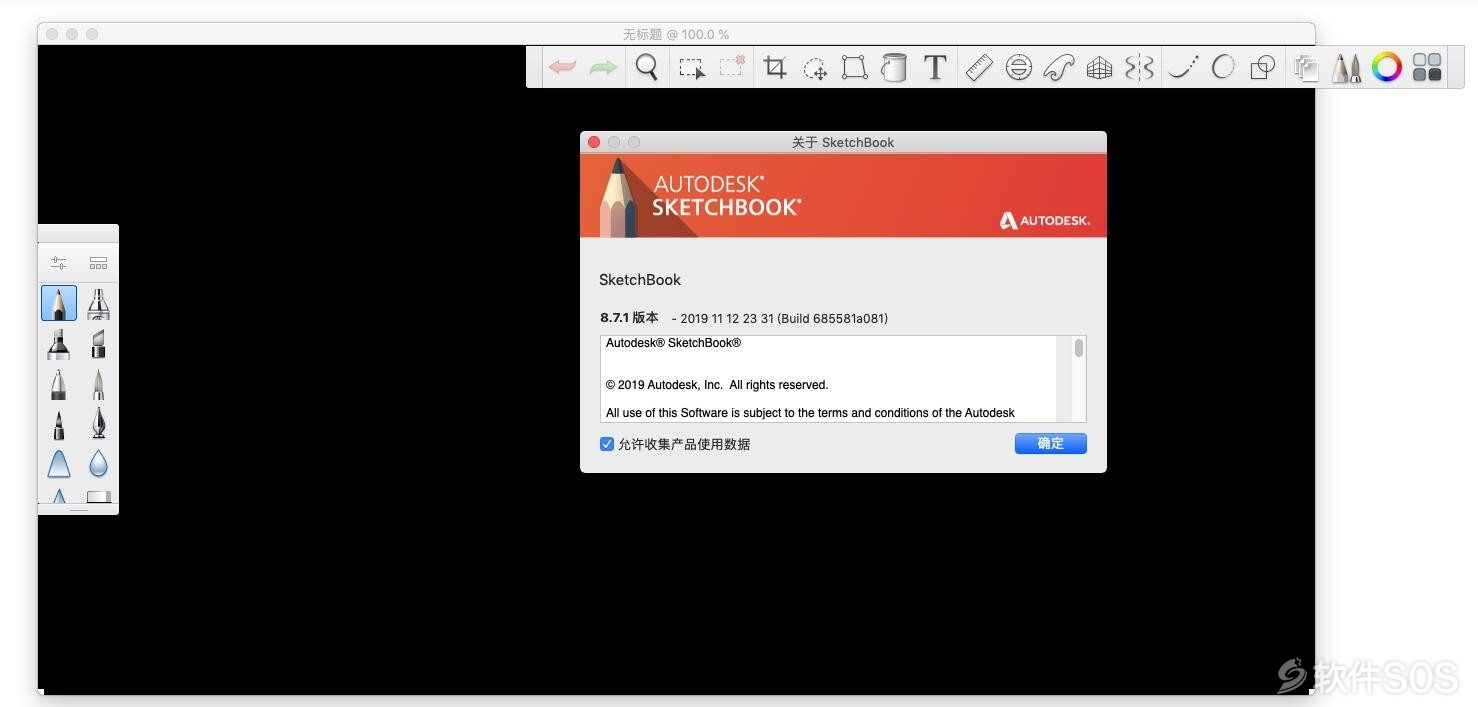Select the Soft cone-shaped brush
The width and height of the screenshot is (1478, 707).
point(59,464)
